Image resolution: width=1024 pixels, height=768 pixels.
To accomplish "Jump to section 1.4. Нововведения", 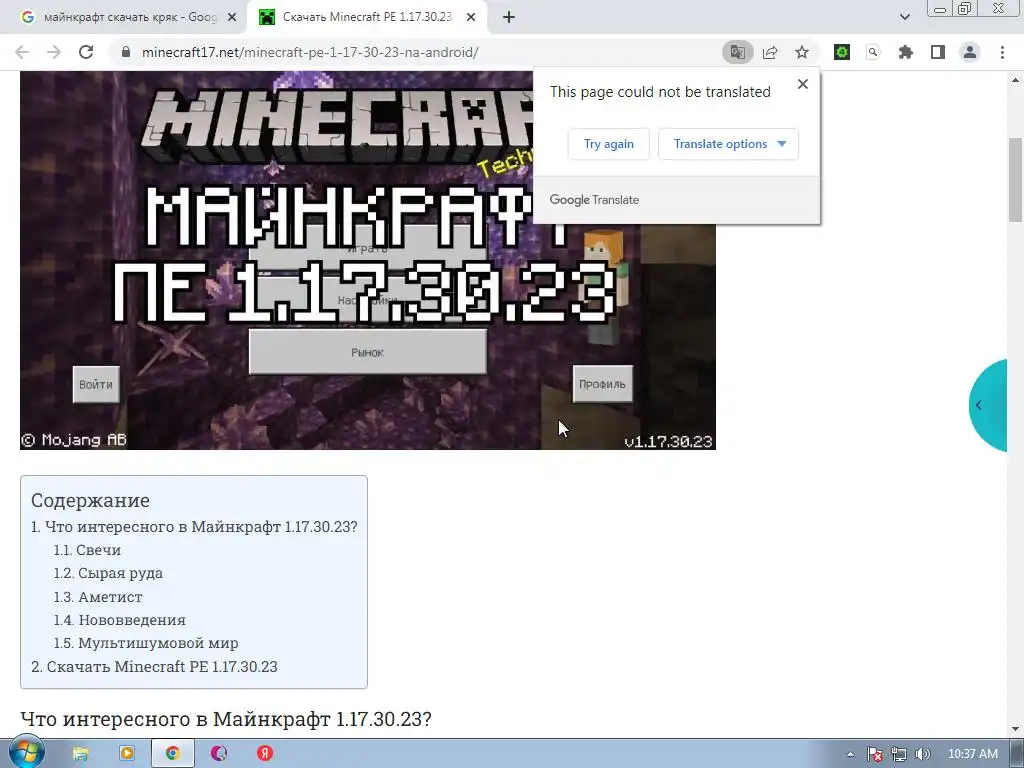I will pyautogui.click(x=120, y=620).
